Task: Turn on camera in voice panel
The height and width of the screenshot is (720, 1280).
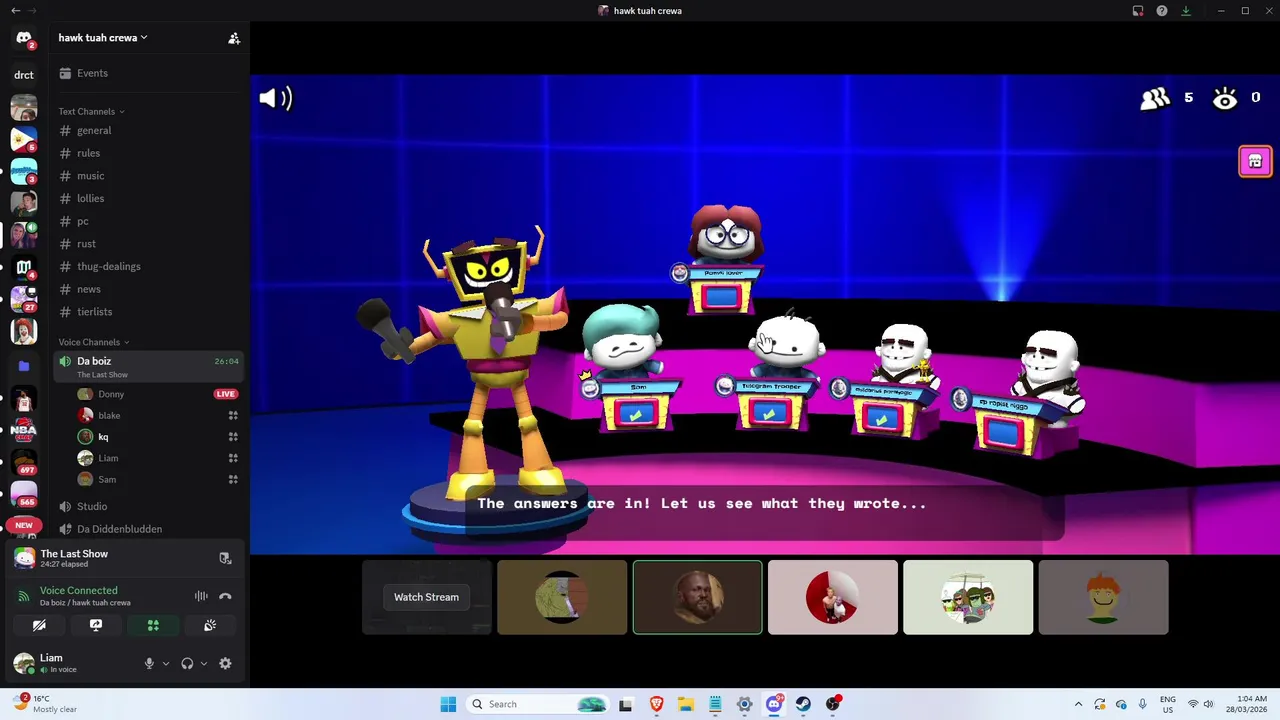Action: pos(39,625)
